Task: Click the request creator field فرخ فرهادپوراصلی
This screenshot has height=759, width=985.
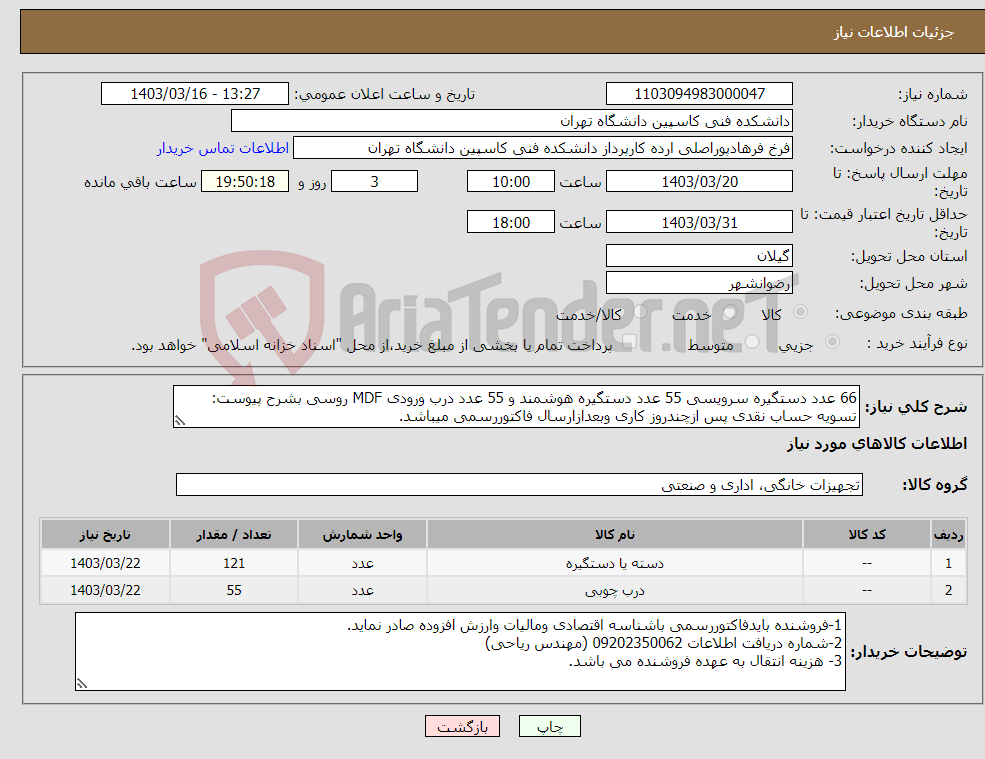Action: [x=543, y=148]
